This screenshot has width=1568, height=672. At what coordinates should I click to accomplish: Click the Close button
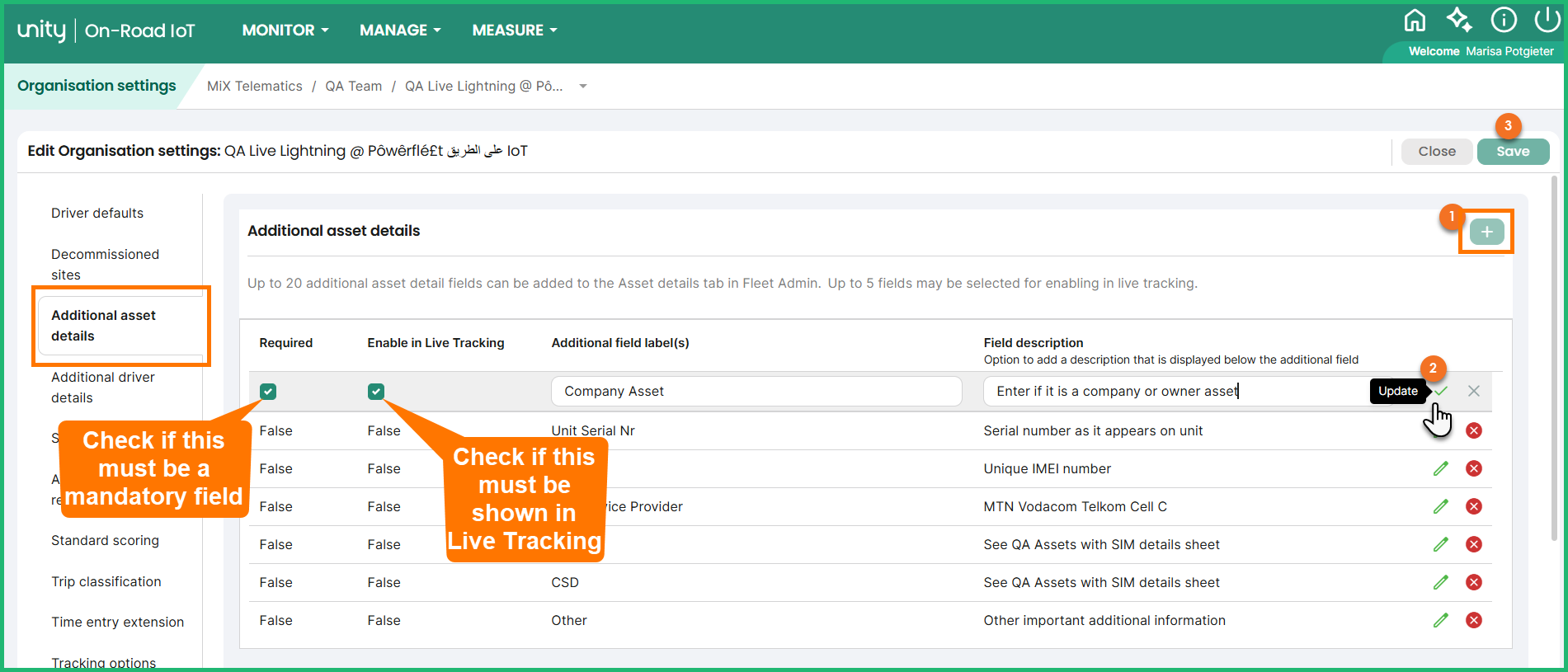[x=1437, y=151]
